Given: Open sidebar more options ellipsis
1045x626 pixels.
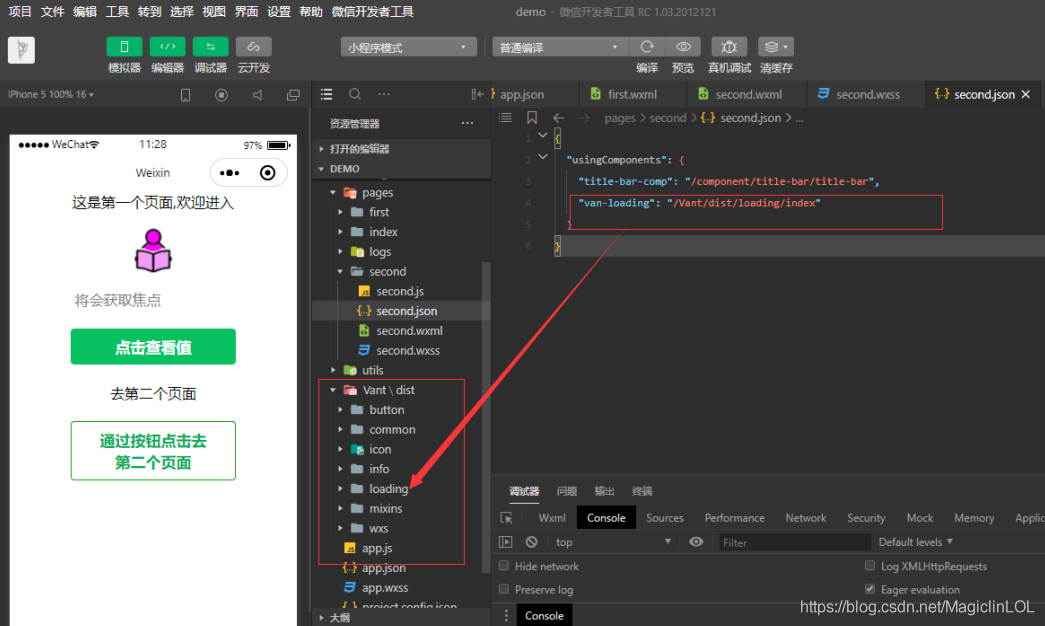Looking at the screenshot, I should [384, 94].
